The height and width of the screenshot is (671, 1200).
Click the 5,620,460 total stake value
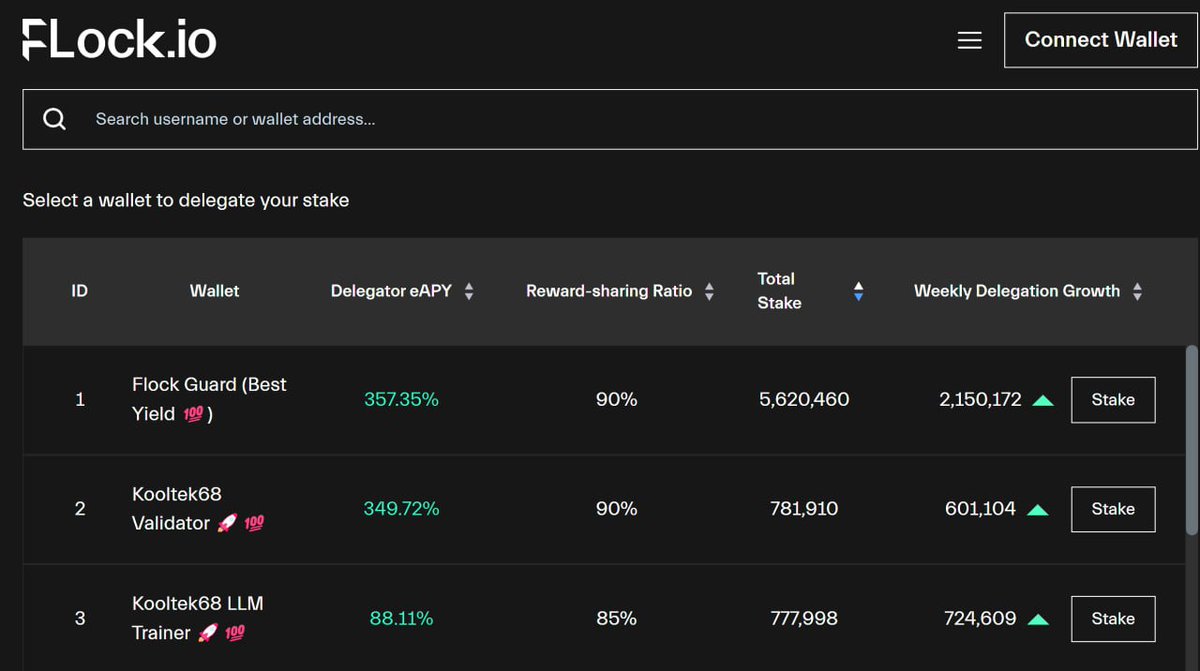(804, 400)
